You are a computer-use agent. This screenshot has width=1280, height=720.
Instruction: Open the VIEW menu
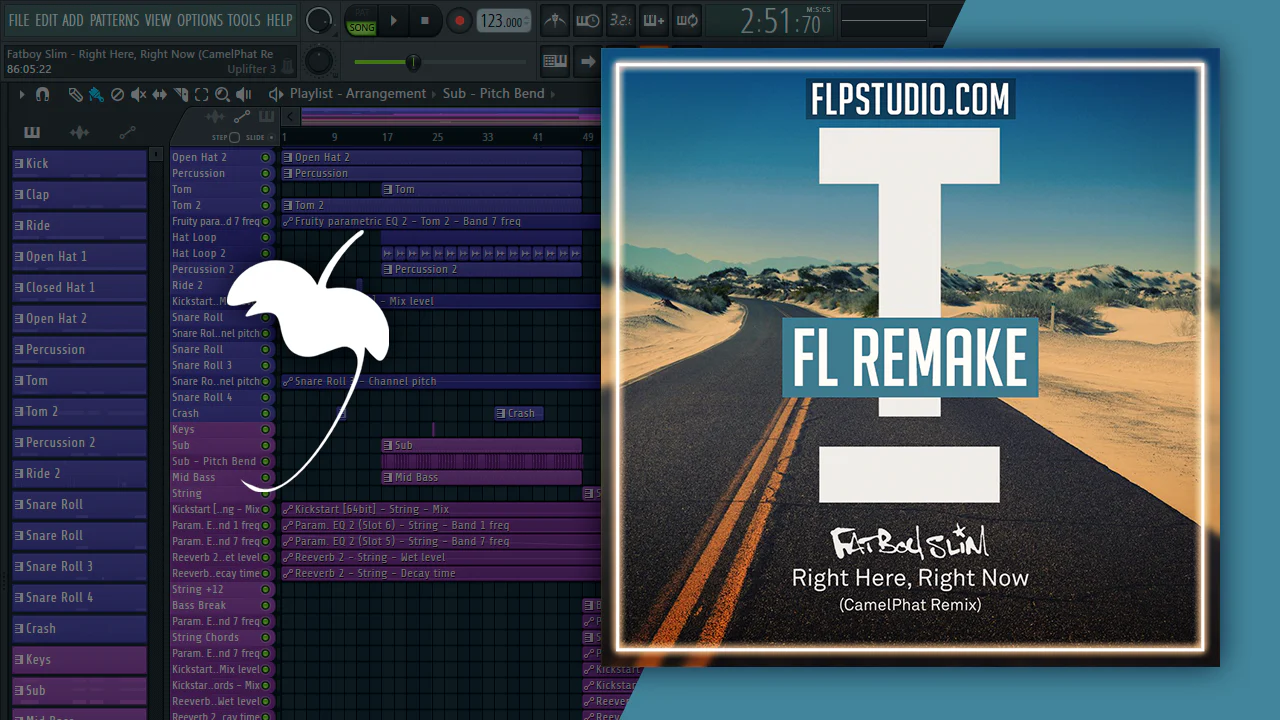(x=158, y=20)
